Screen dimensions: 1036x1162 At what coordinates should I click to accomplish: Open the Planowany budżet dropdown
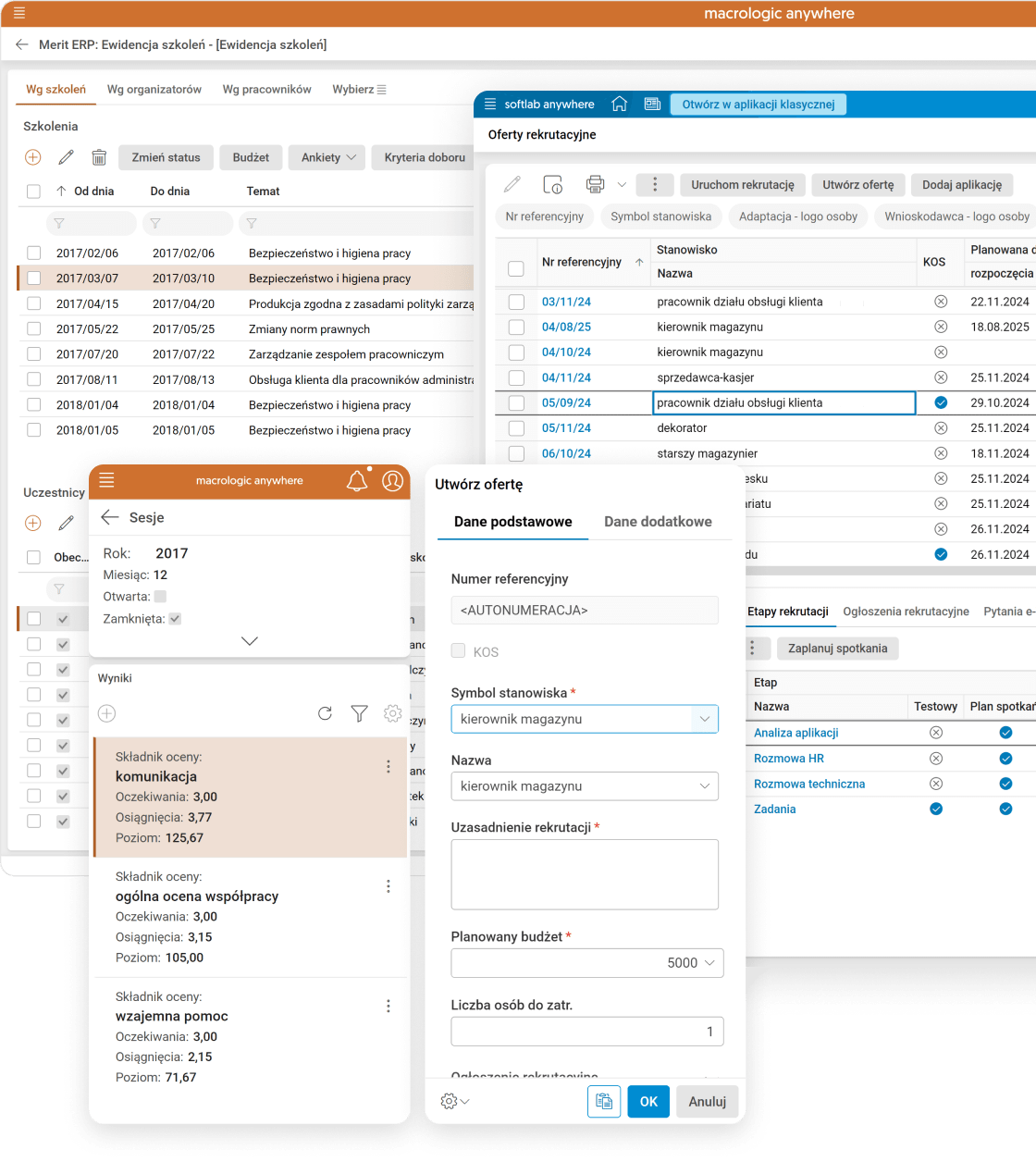[709, 963]
